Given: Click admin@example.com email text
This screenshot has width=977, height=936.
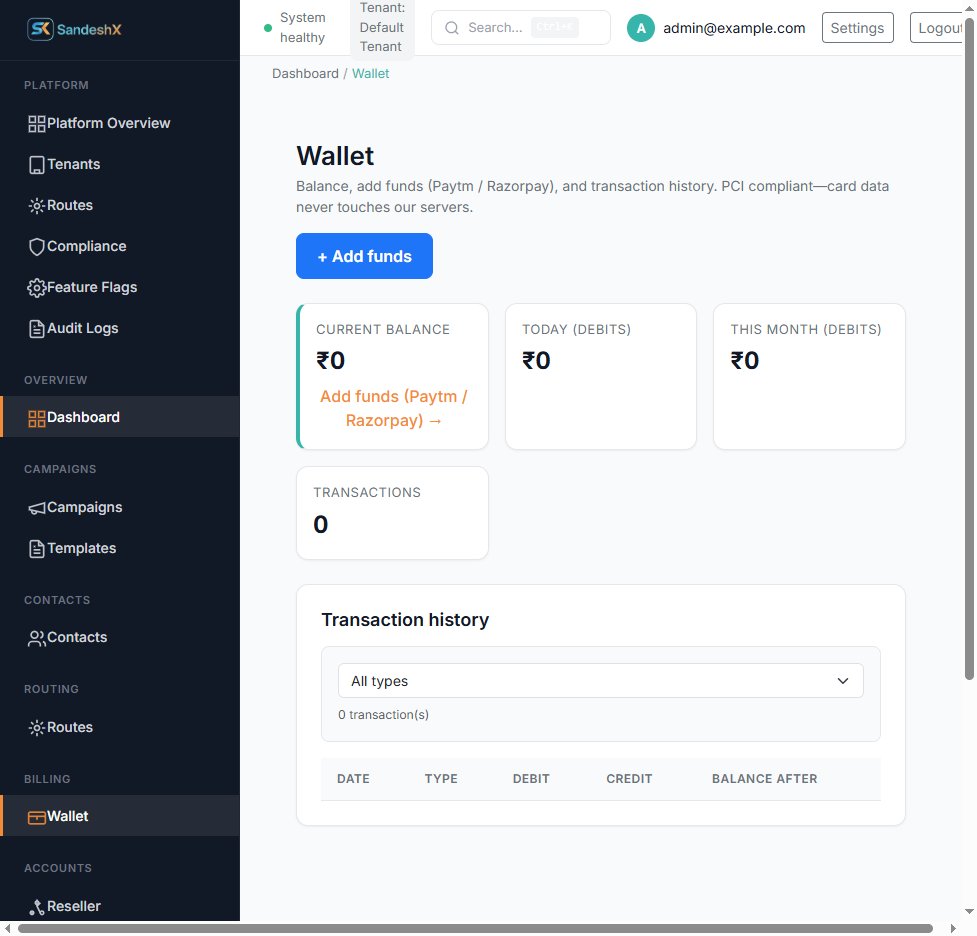Looking at the screenshot, I should [734, 28].
